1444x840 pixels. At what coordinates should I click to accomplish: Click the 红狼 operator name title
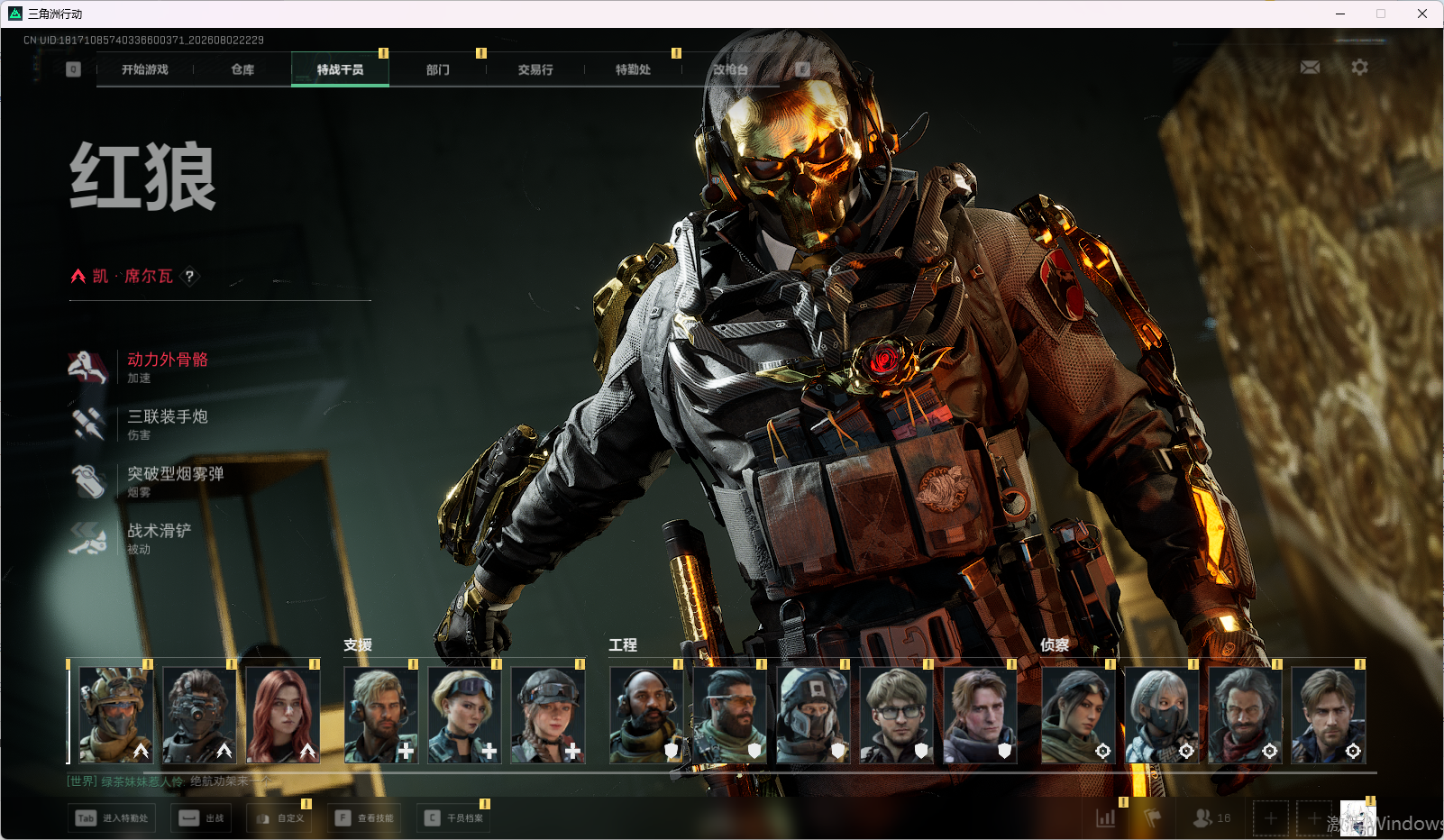click(x=143, y=177)
